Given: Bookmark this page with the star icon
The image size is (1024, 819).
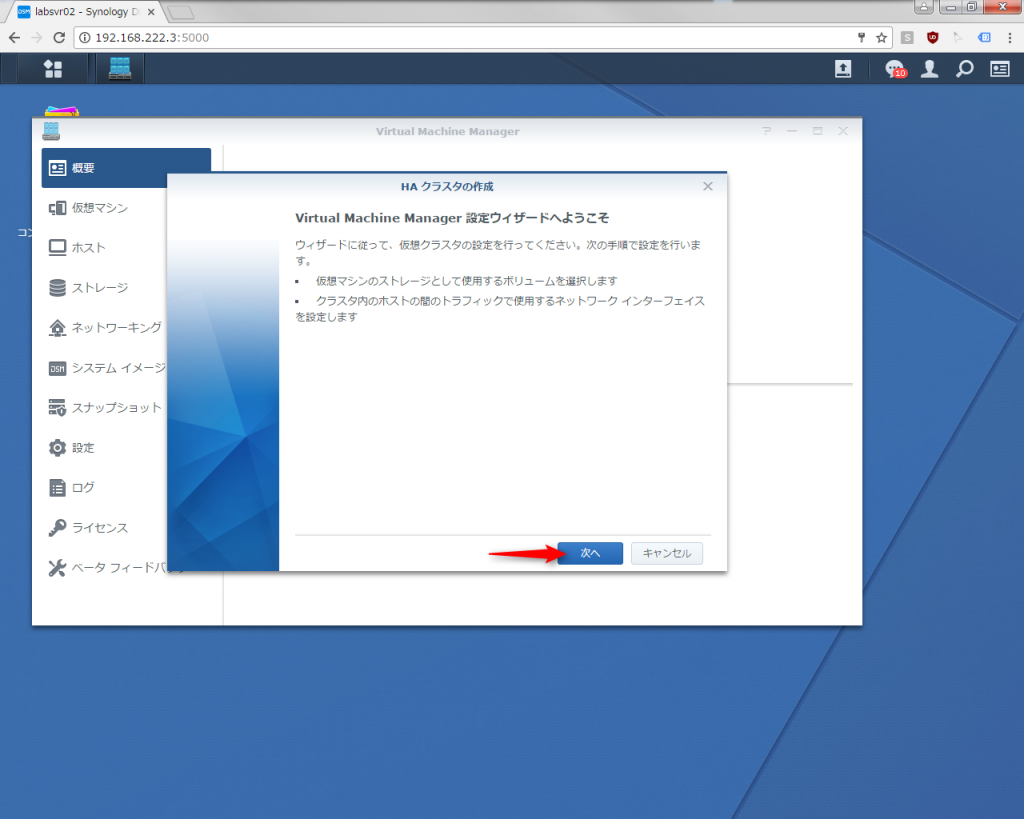Looking at the screenshot, I should pos(882,38).
